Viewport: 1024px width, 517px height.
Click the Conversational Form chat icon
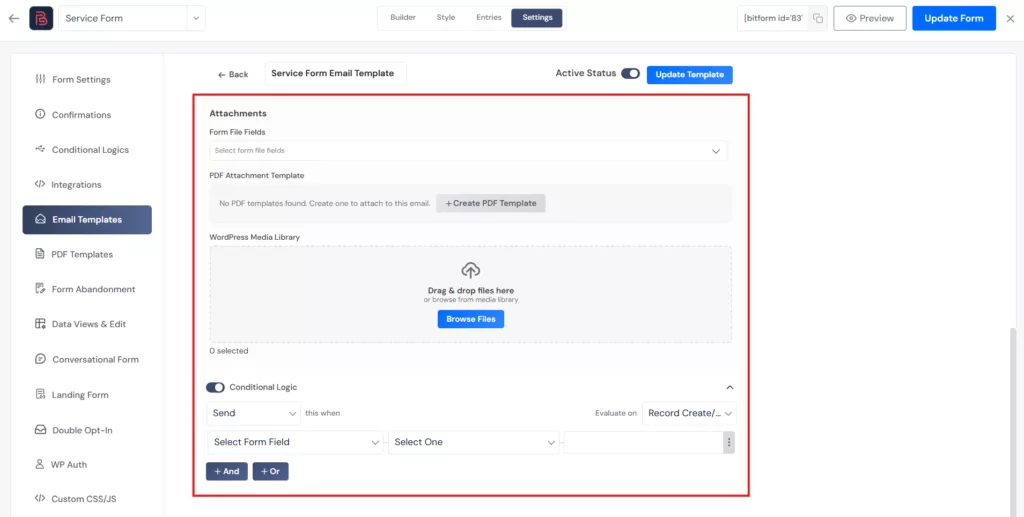[x=40, y=359]
